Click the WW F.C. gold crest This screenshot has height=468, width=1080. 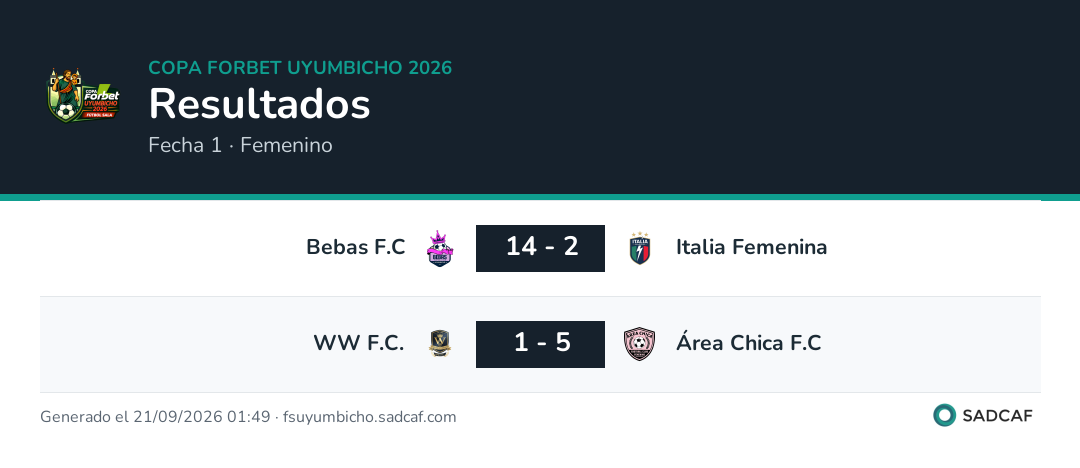(x=440, y=343)
